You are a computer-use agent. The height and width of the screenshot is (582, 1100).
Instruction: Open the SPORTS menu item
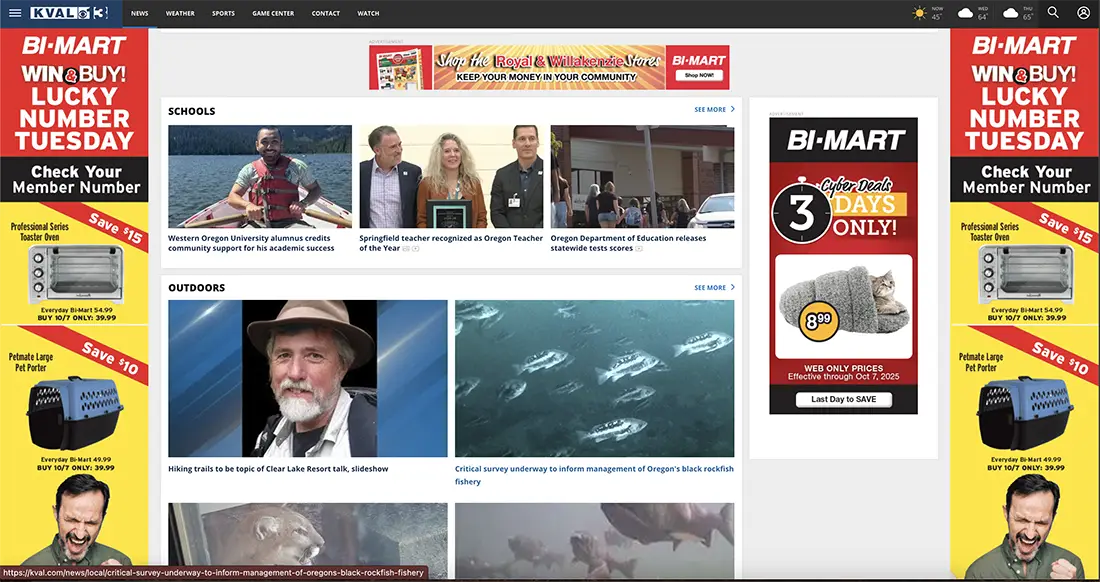[223, 13]
